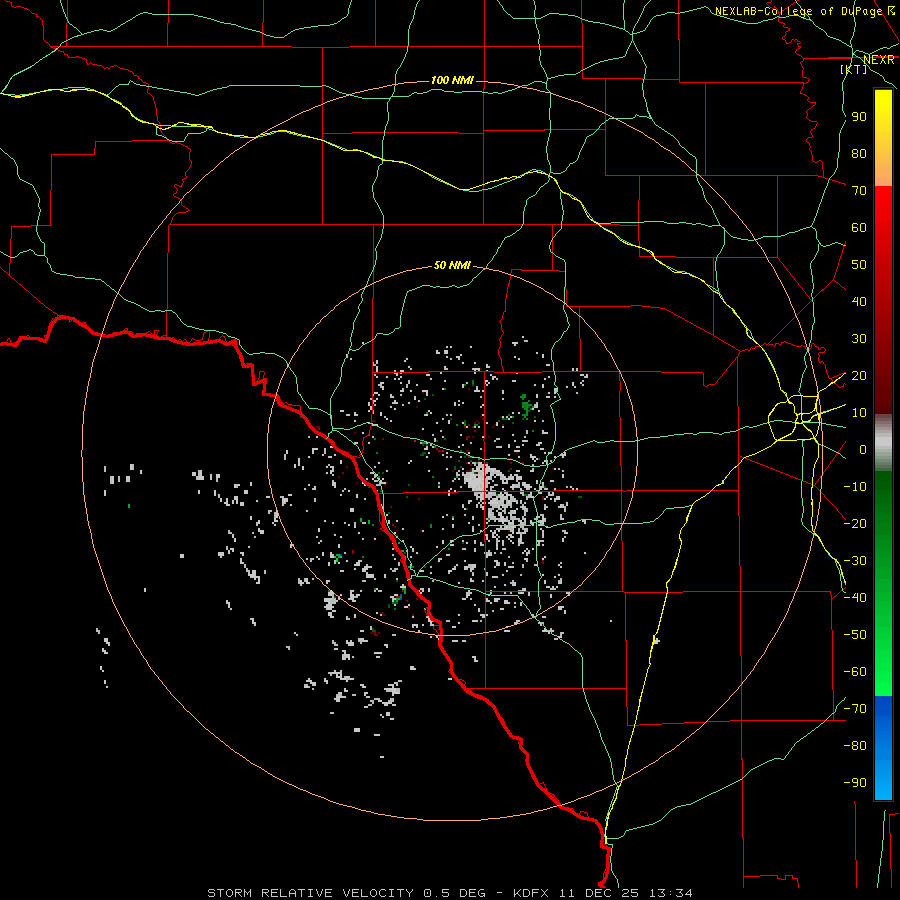Viewport: 900px width, 900px height.
Task: Click the 60 value on the color scale
Action: click(859, 228)
